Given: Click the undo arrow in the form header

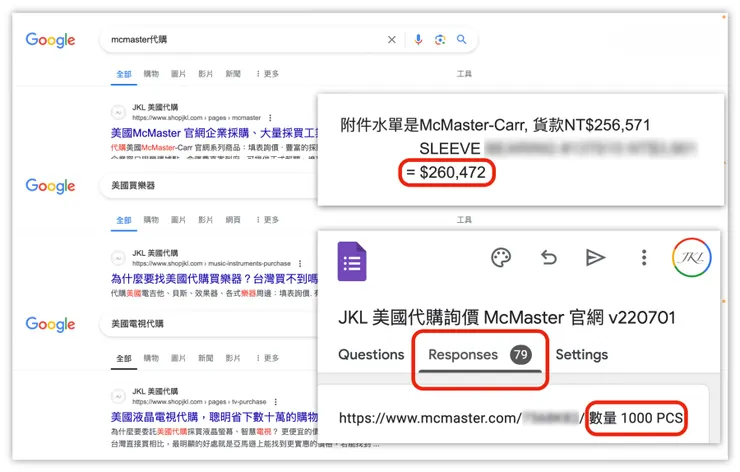Looking at the screenshot, I should click(x=548, y=258).
